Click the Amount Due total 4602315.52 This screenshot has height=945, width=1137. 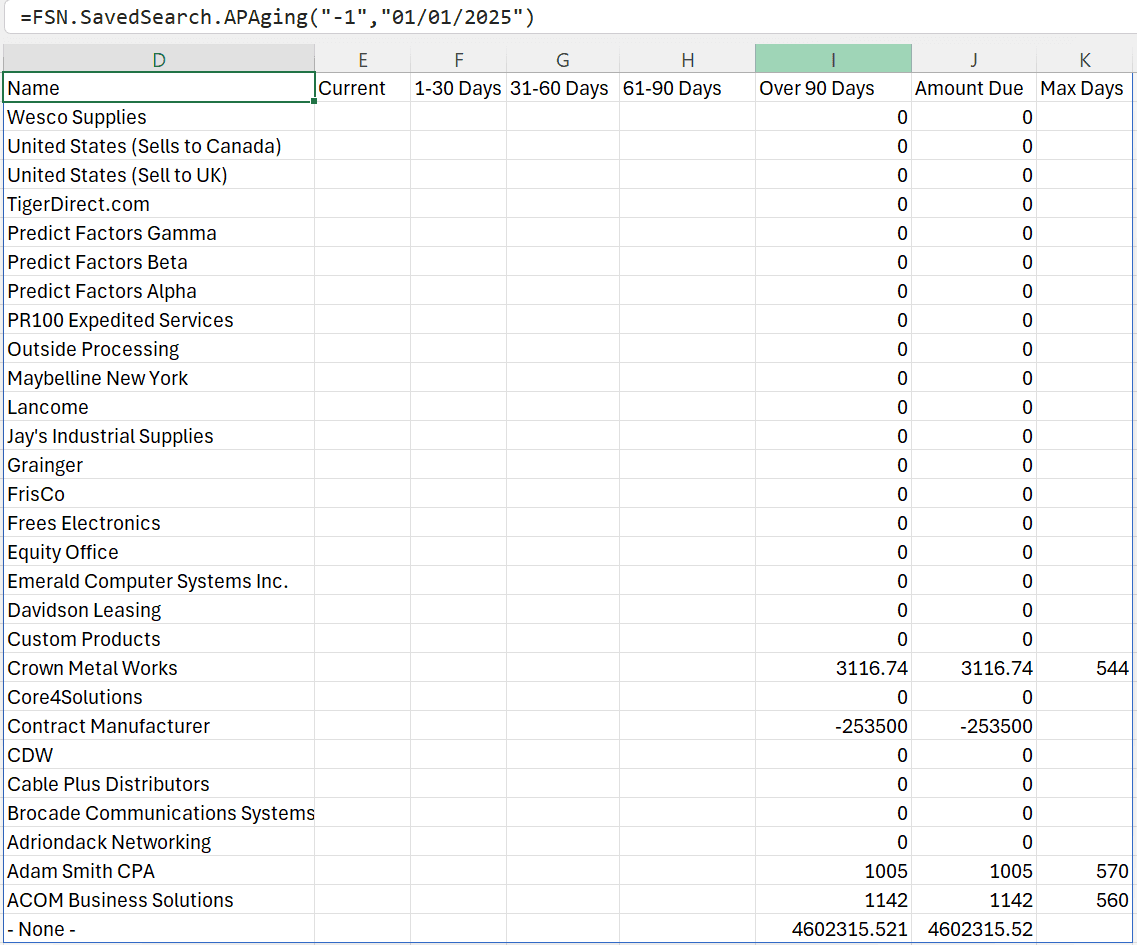(x=974, y=929)
